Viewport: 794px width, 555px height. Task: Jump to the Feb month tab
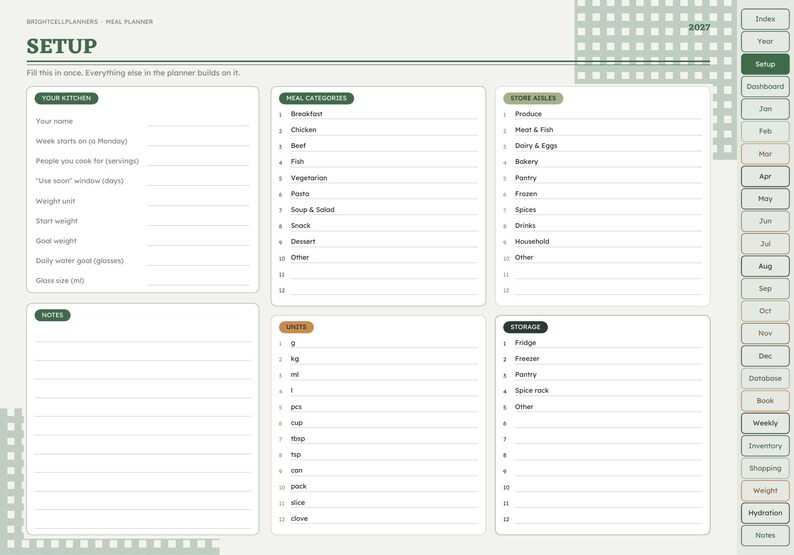(765, 132)
